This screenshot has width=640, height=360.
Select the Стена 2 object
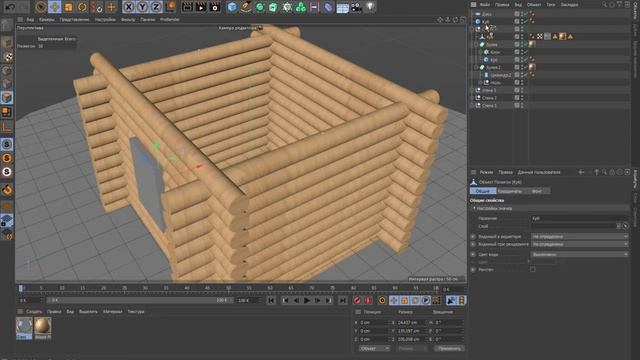489,98
